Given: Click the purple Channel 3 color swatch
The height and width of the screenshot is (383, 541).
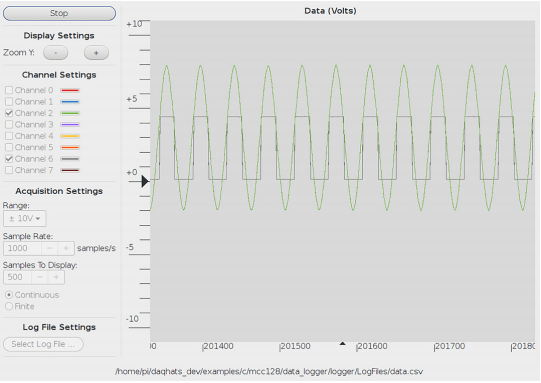Looking at the screenshot, I should [70, 125].
